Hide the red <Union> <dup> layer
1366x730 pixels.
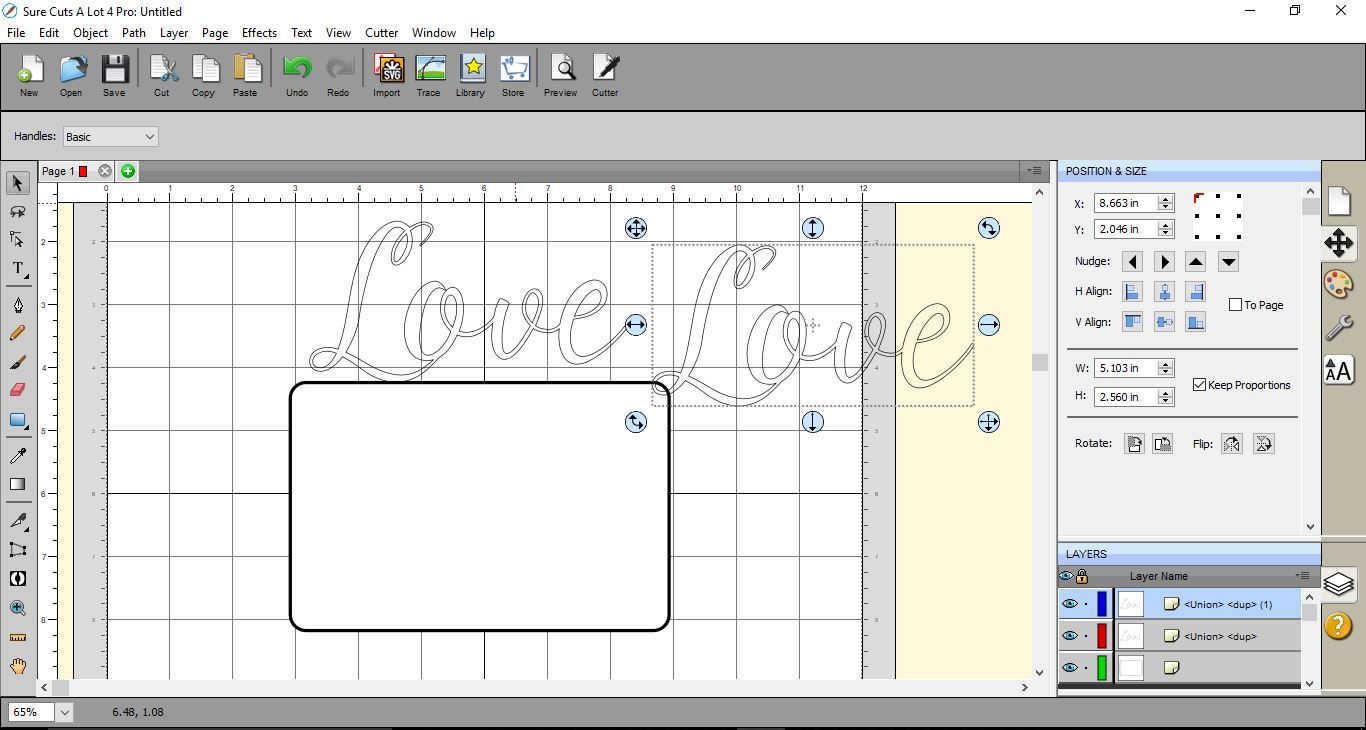coord(1070,636)
